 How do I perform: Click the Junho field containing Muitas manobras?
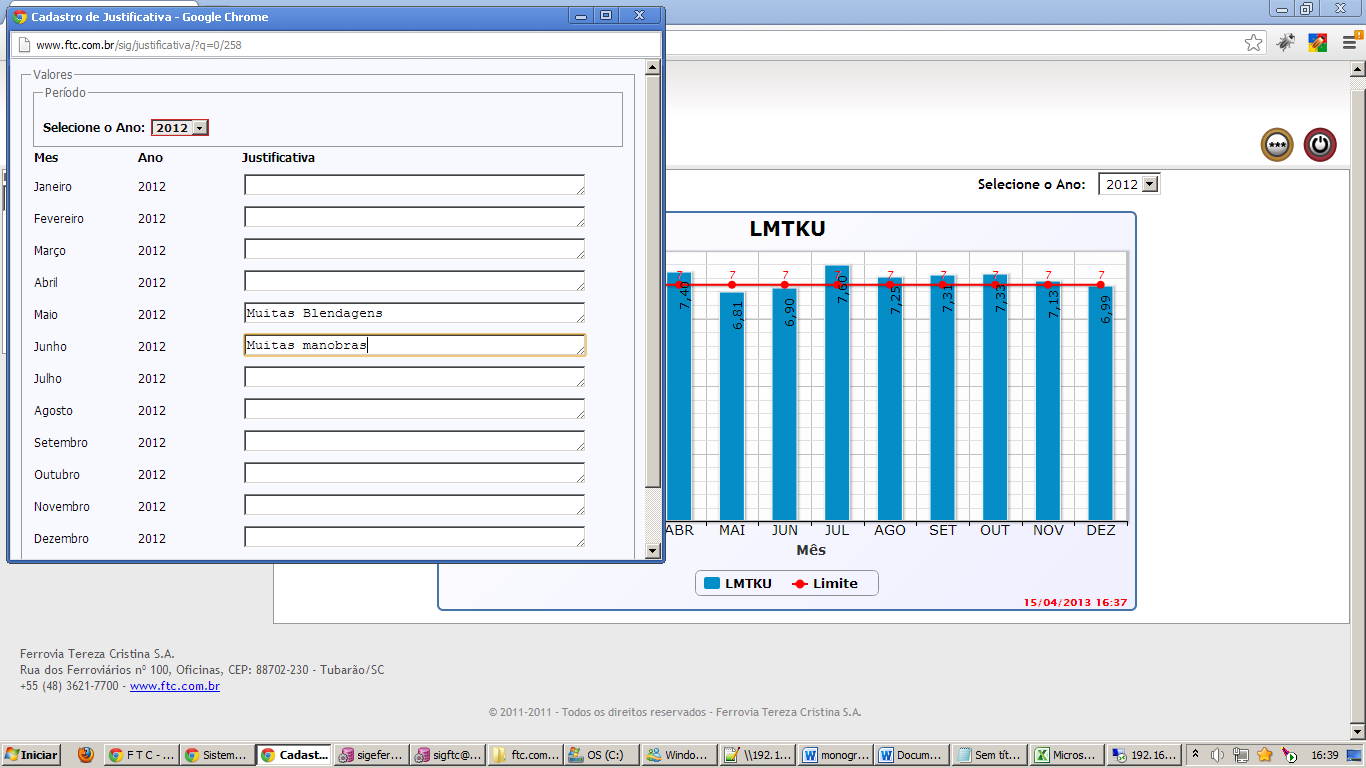pyautogui.click(x=415, y=345)
